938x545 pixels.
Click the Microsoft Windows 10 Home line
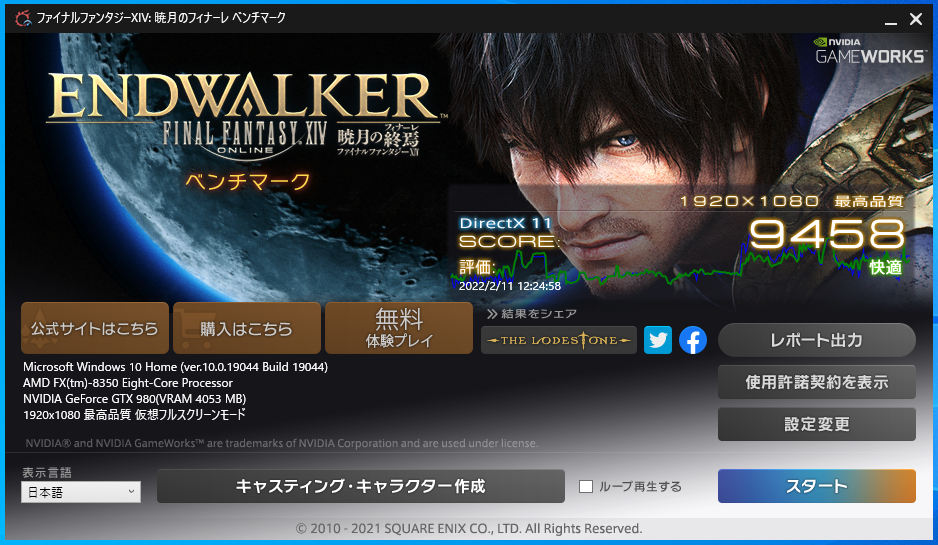175,367
